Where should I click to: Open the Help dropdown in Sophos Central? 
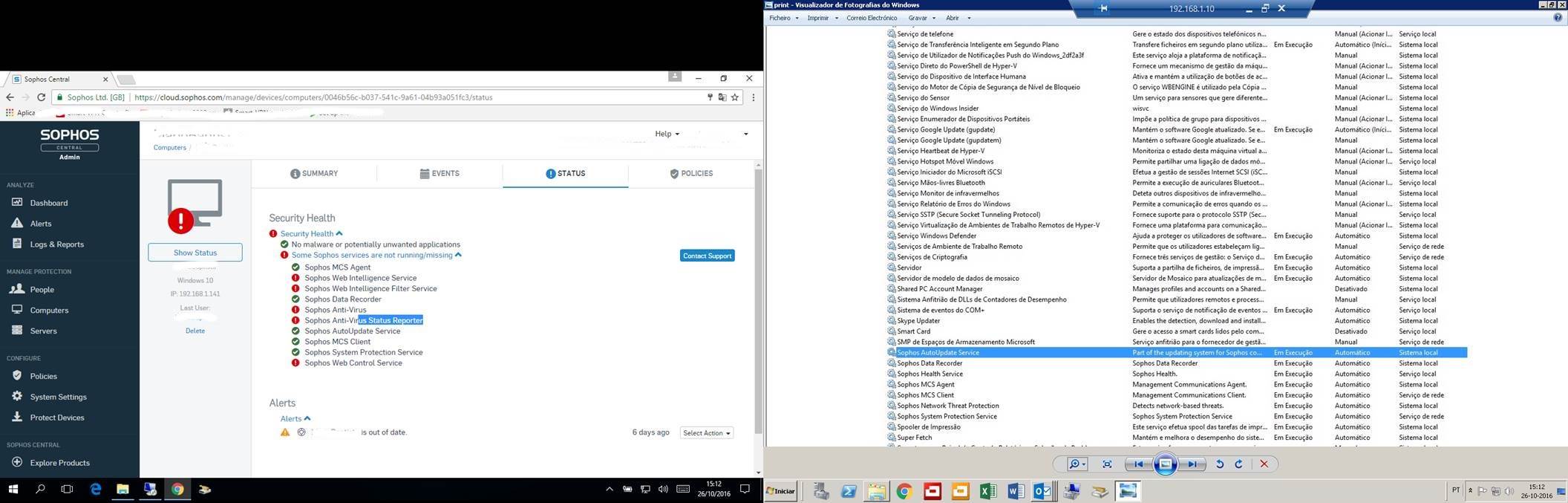667,134
